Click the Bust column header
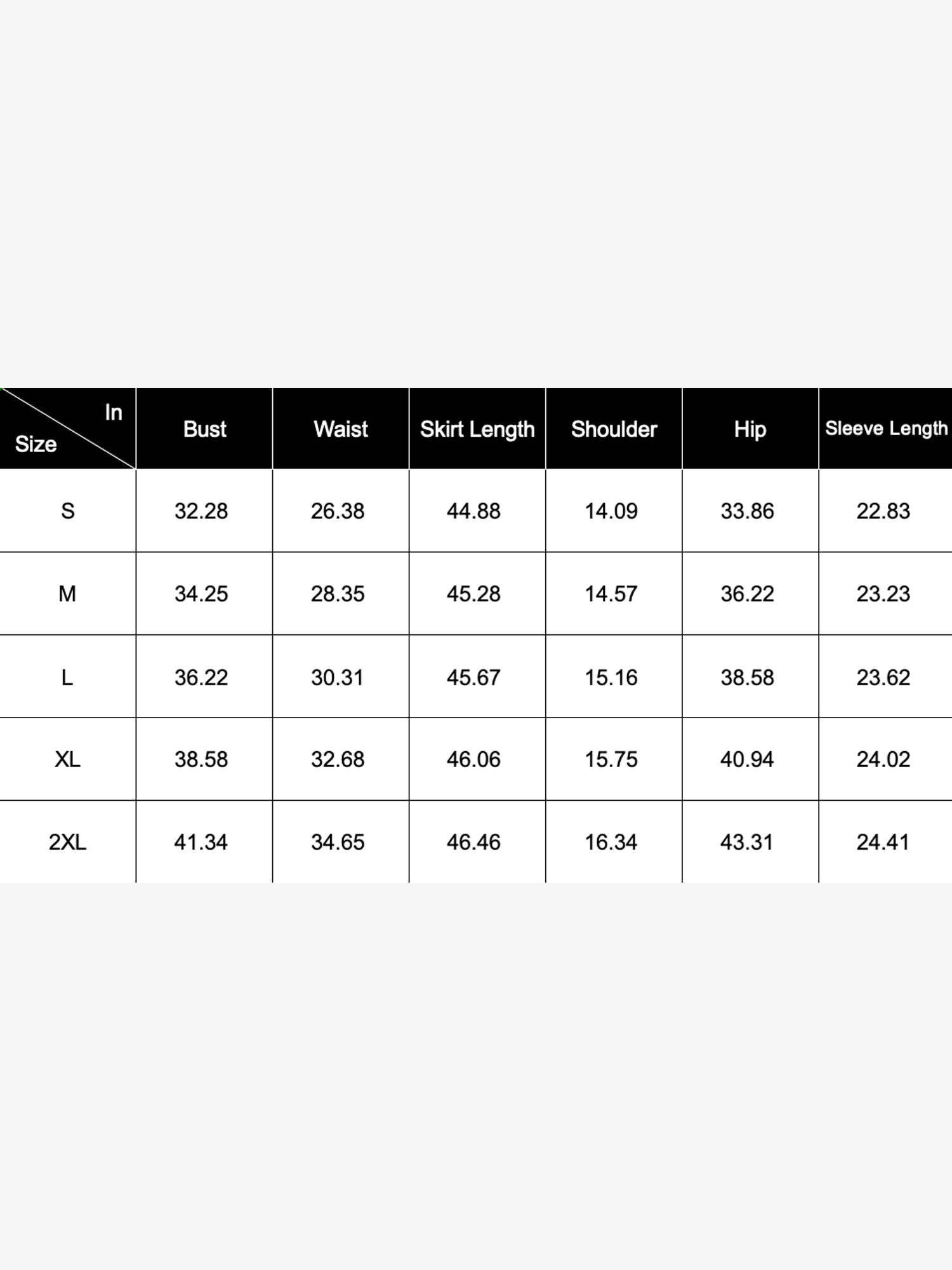952x1270 pixels. click(x=204, y=429)
